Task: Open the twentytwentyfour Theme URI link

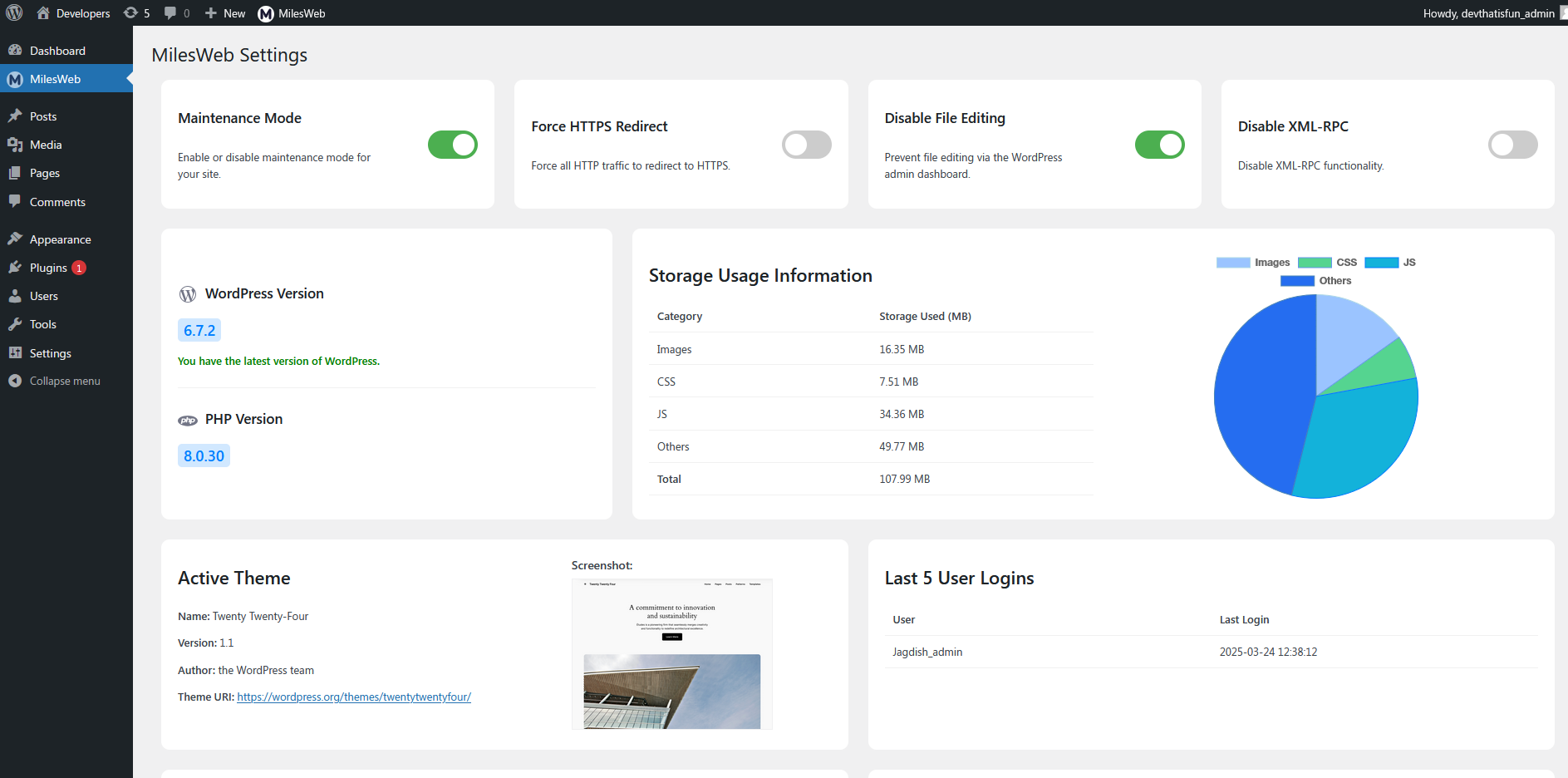Action: pos(354,697)
